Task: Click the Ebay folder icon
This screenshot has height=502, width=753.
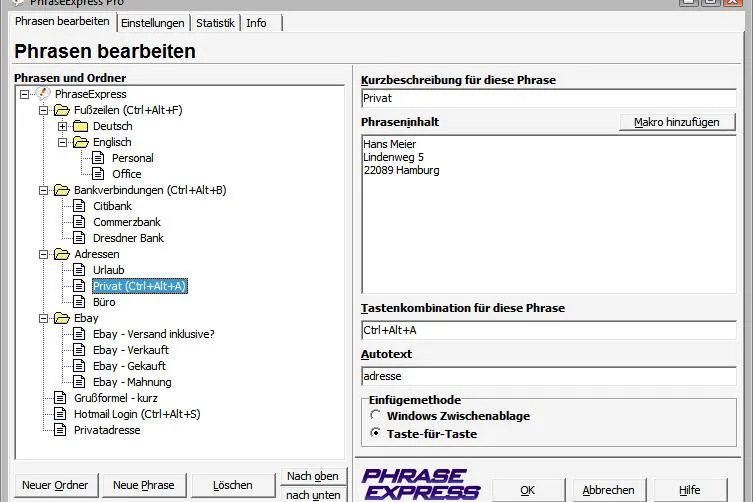Action: 61,318
